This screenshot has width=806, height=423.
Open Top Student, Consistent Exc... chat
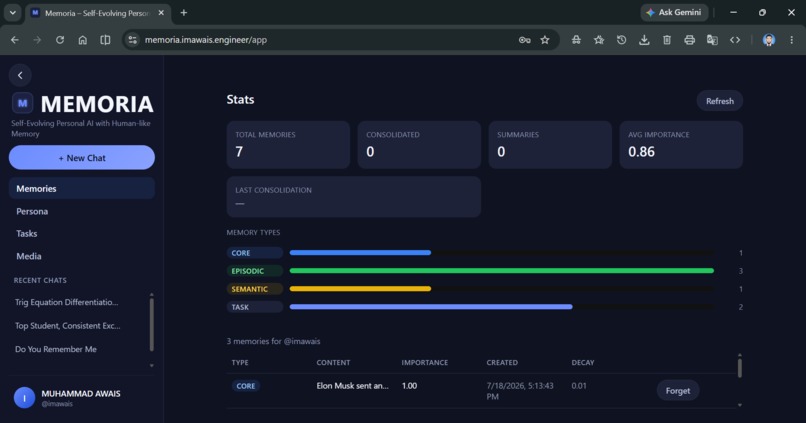click(67, 326)
